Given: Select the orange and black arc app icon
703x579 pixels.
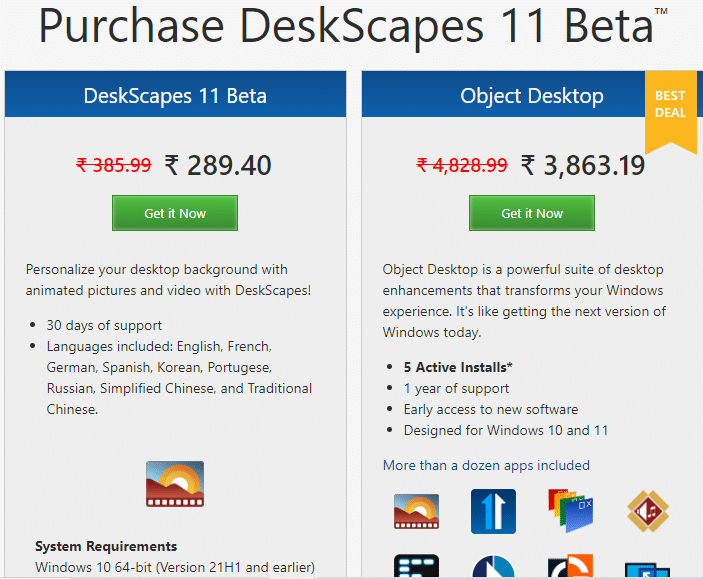Looking at the screenshot, I should coord(570,566).
